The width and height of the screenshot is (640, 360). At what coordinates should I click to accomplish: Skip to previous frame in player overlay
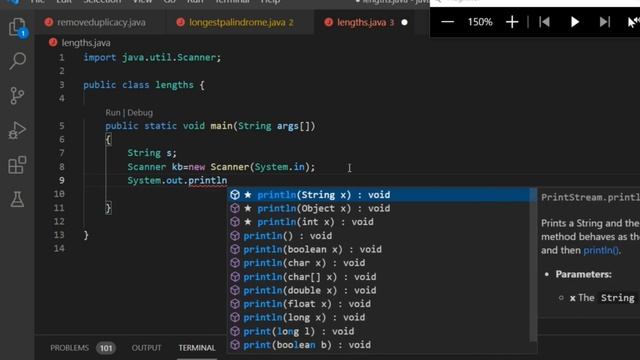tap(544, 22)
